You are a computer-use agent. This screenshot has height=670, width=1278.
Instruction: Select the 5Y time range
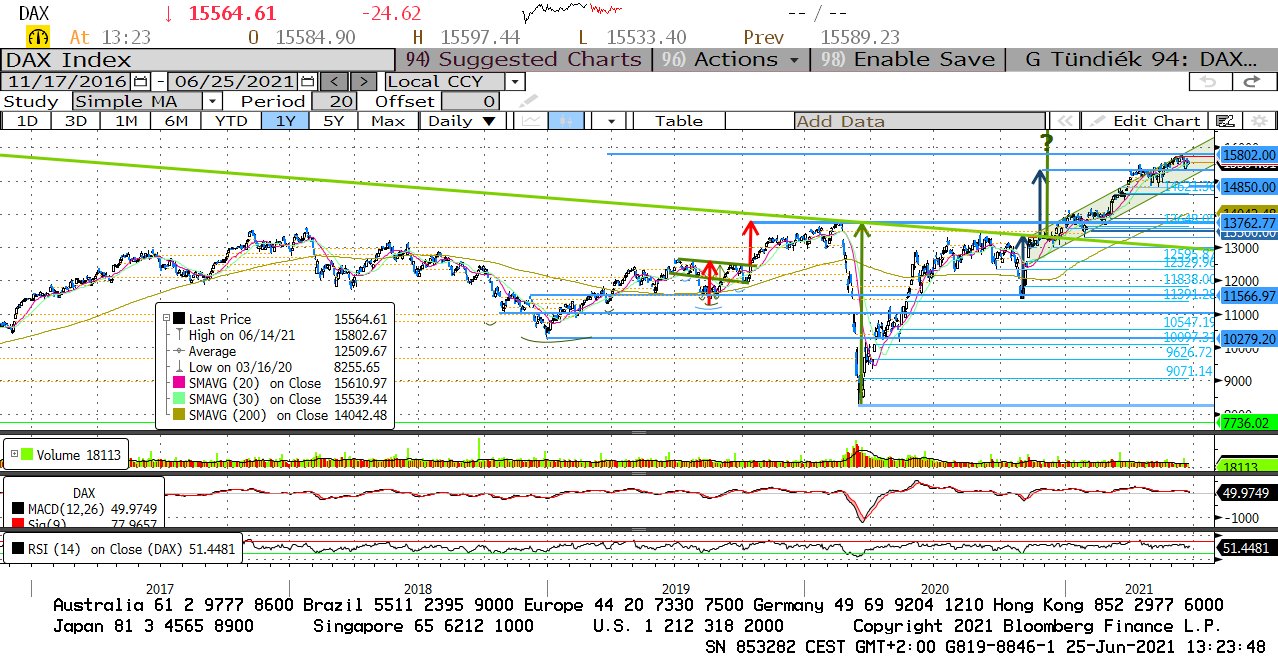[x=333, y=121]
